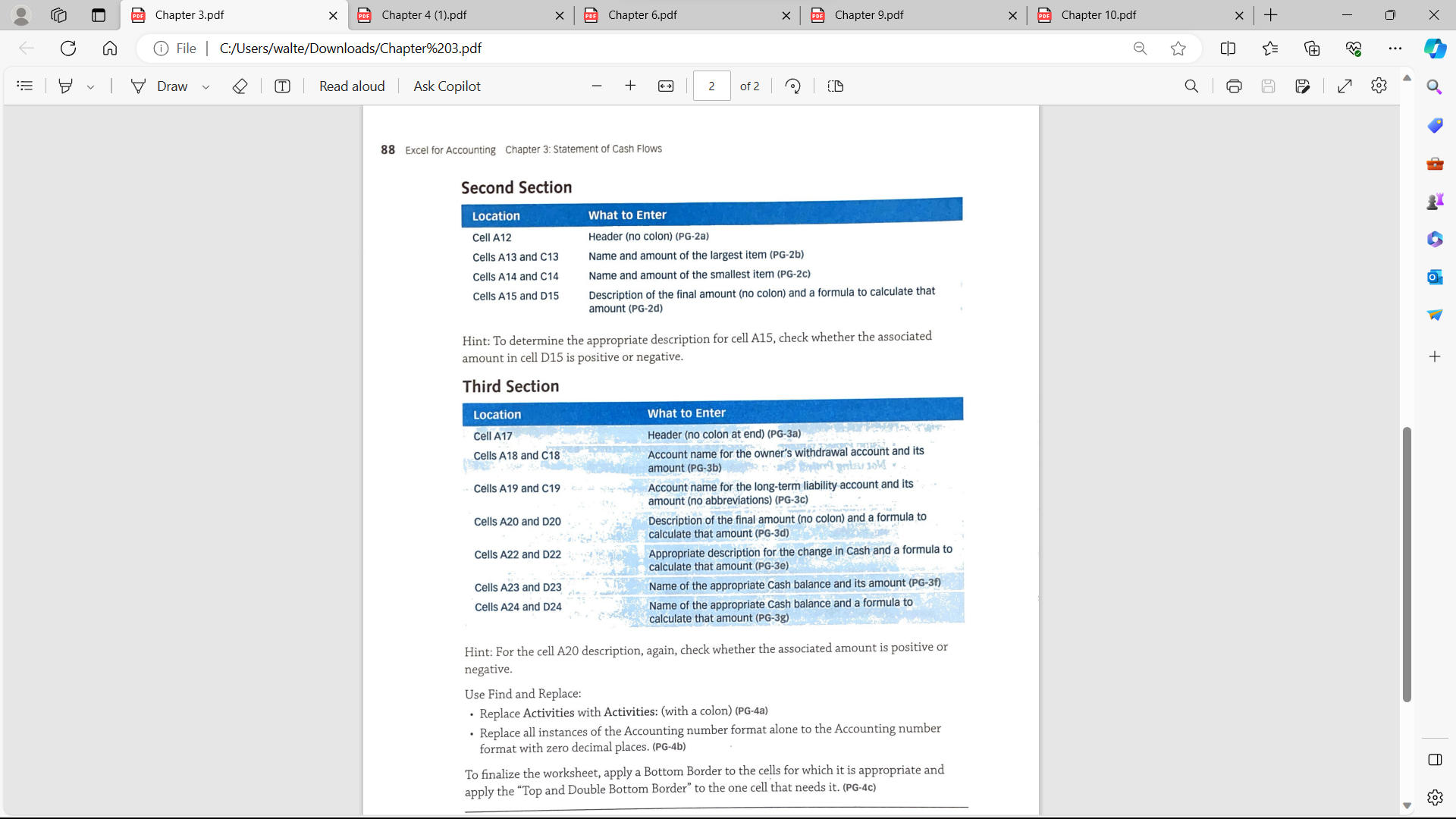Toggle the Copilot sidebar
1456x819 pixels.
pyautogui.click(x=1434, y=49)
